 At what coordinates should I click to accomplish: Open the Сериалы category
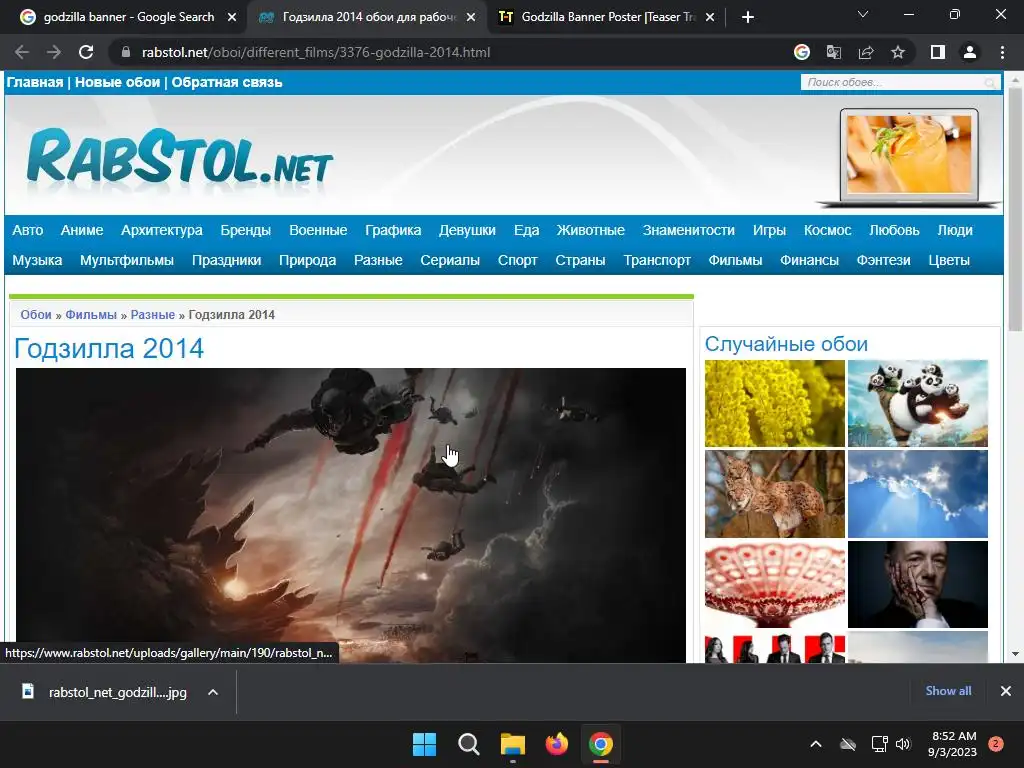450,261
